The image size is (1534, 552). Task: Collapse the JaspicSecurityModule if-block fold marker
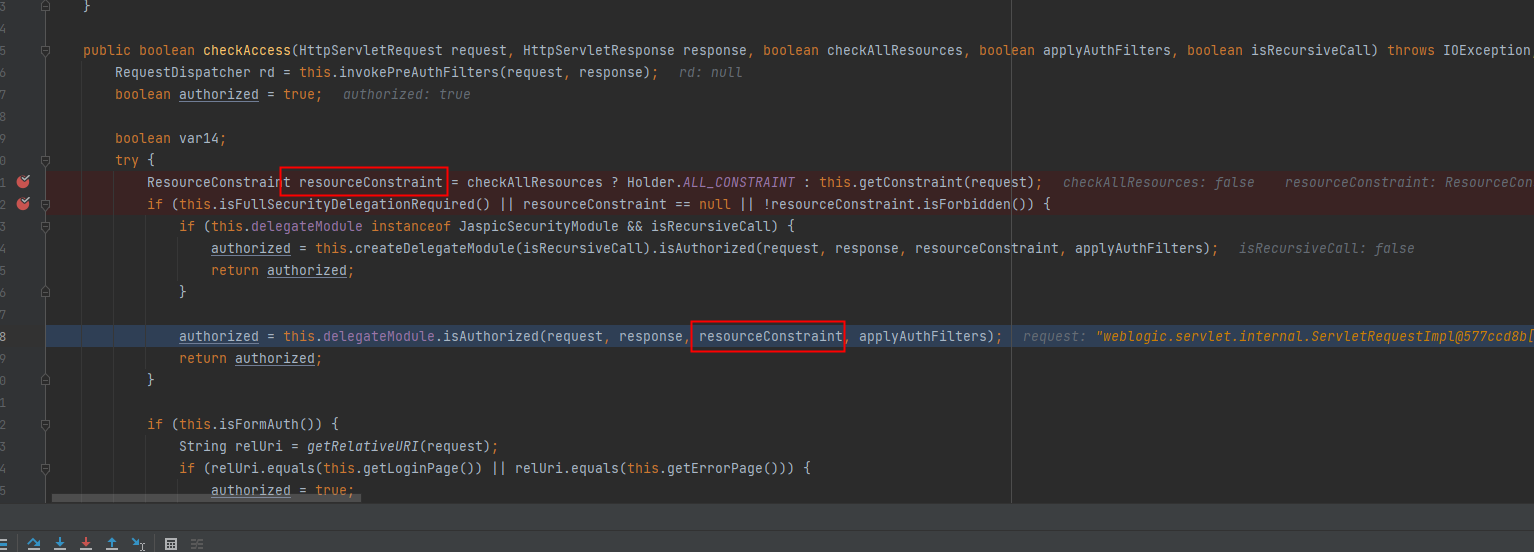click(45, 226)
